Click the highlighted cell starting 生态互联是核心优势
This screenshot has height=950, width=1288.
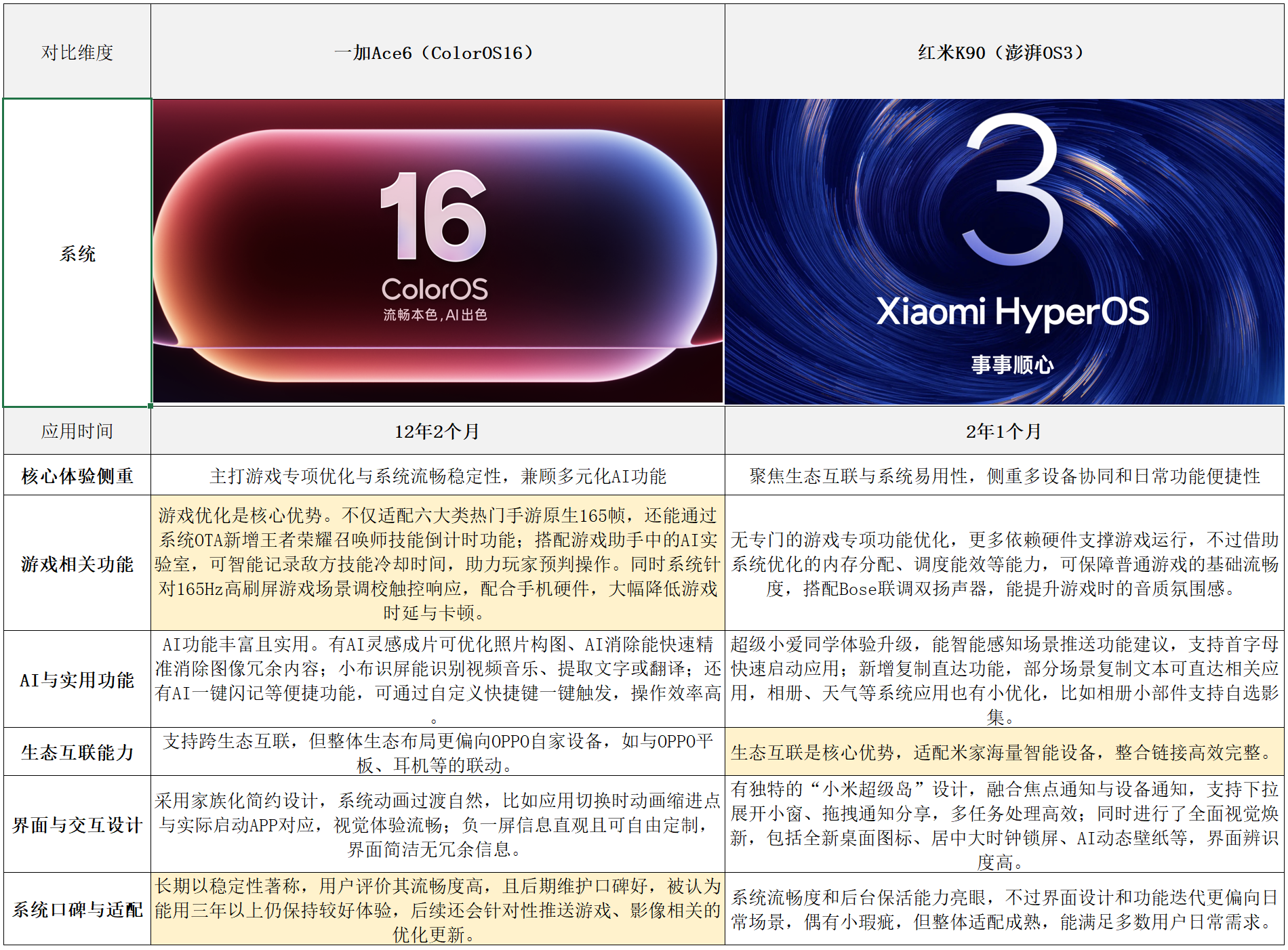click(1004, 751)
